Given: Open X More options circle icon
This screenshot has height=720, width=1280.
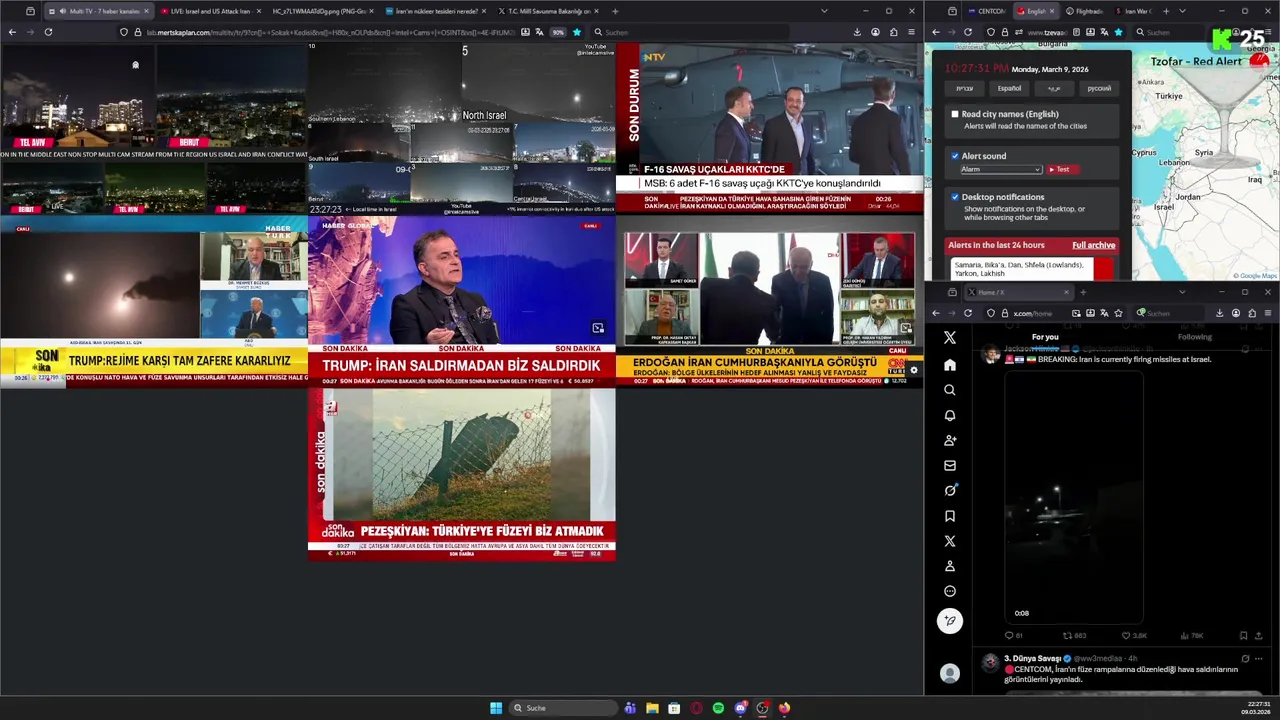Looking at the screenshot, I should coord(949,591).
